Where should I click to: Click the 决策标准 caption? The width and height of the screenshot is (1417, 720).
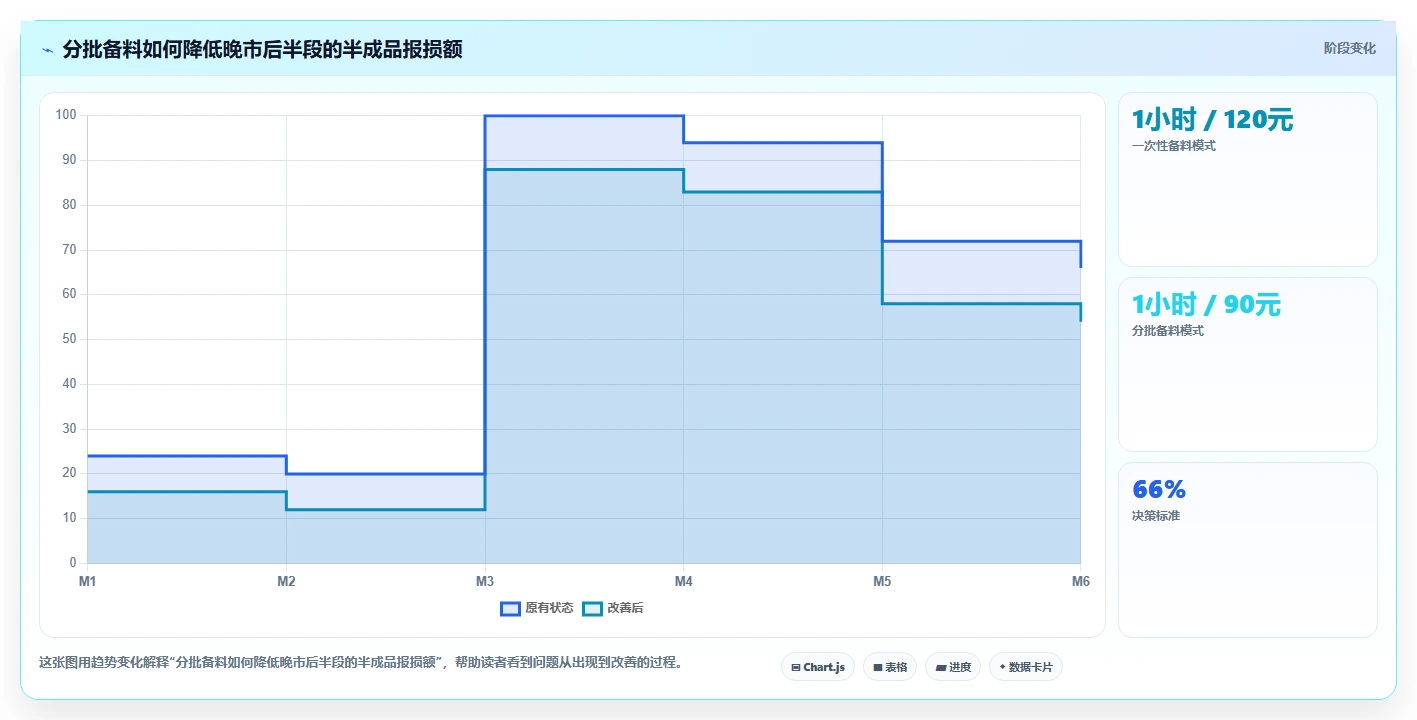pos(1156,516)
